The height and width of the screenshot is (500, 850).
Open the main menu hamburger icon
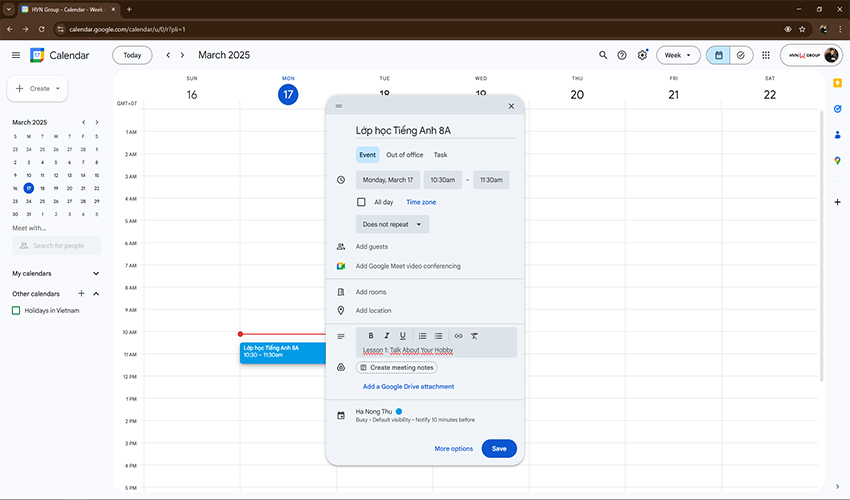tap(16, 55)
